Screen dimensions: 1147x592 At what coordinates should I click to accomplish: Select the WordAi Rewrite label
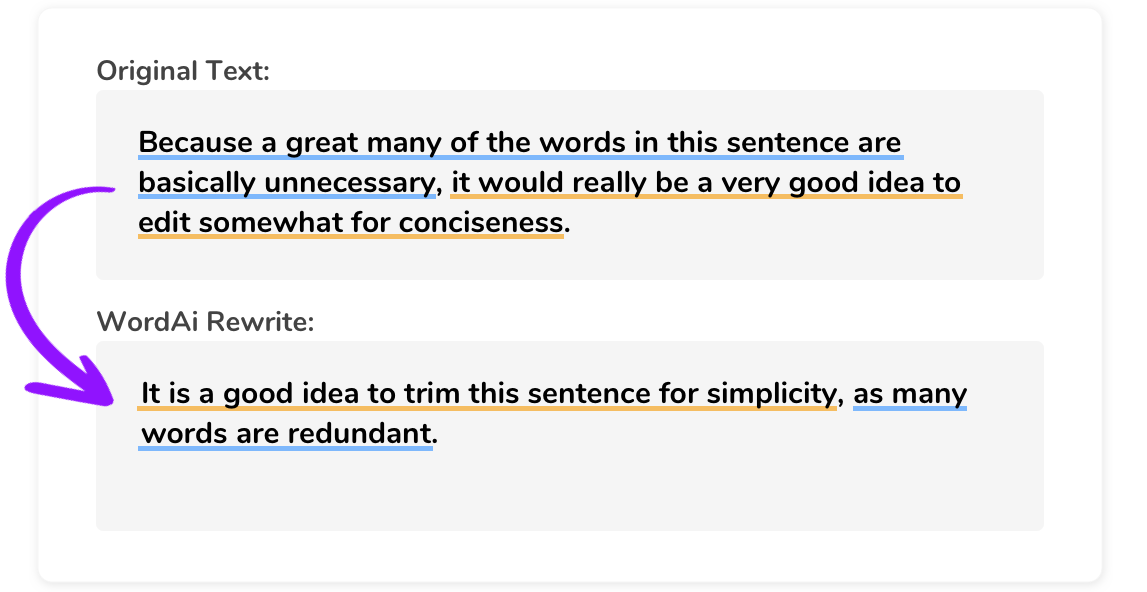coord(206,321)
